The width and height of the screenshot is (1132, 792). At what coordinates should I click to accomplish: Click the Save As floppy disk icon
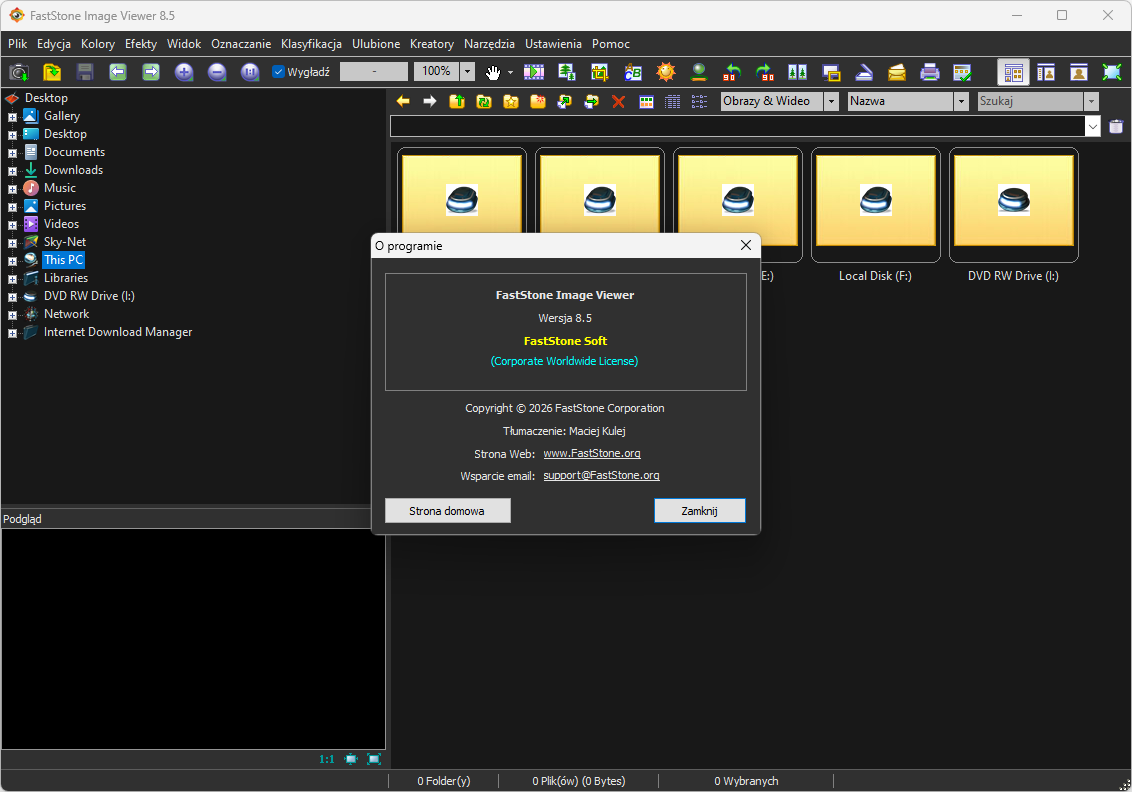pos(85,72)
